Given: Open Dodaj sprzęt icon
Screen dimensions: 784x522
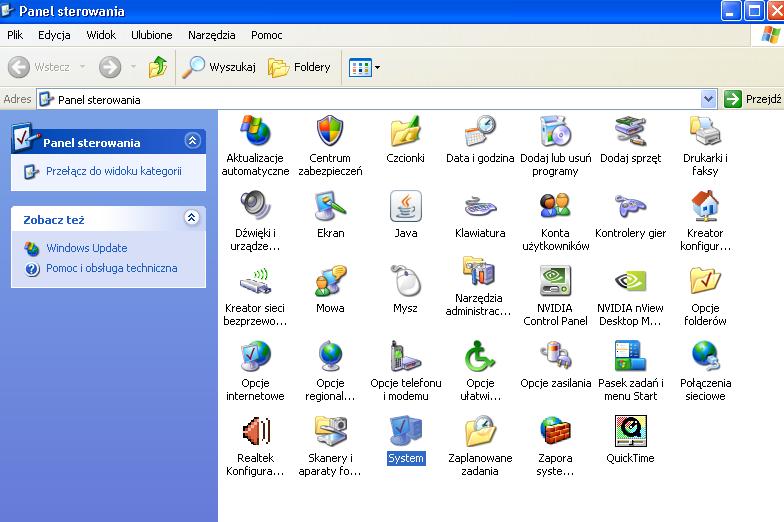Looking at the screenshot, I should coord(630,131).
